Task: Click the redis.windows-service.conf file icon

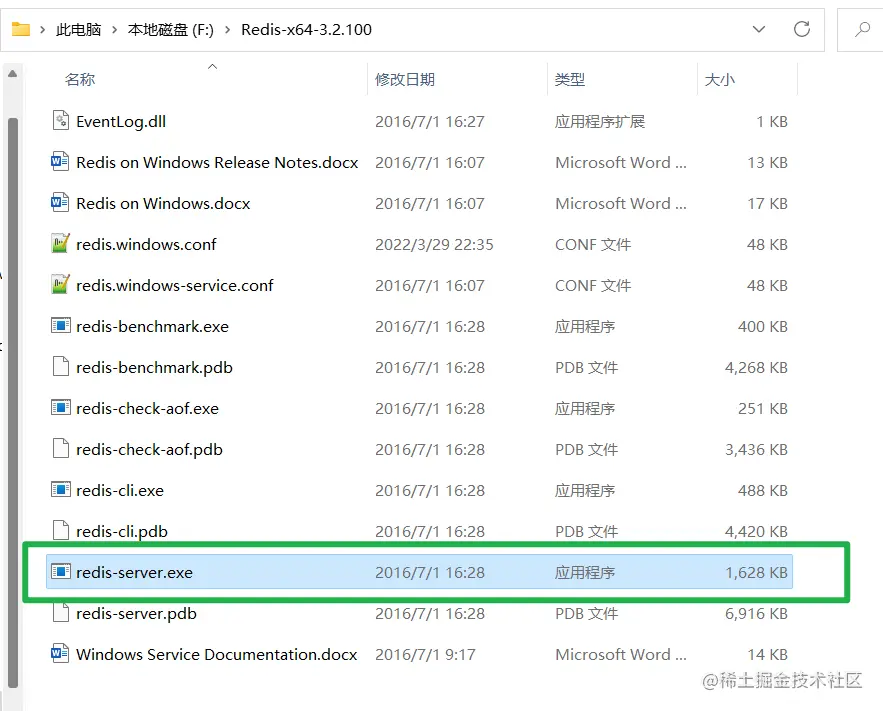Action: pyautogui.click(x=60, y=285)
